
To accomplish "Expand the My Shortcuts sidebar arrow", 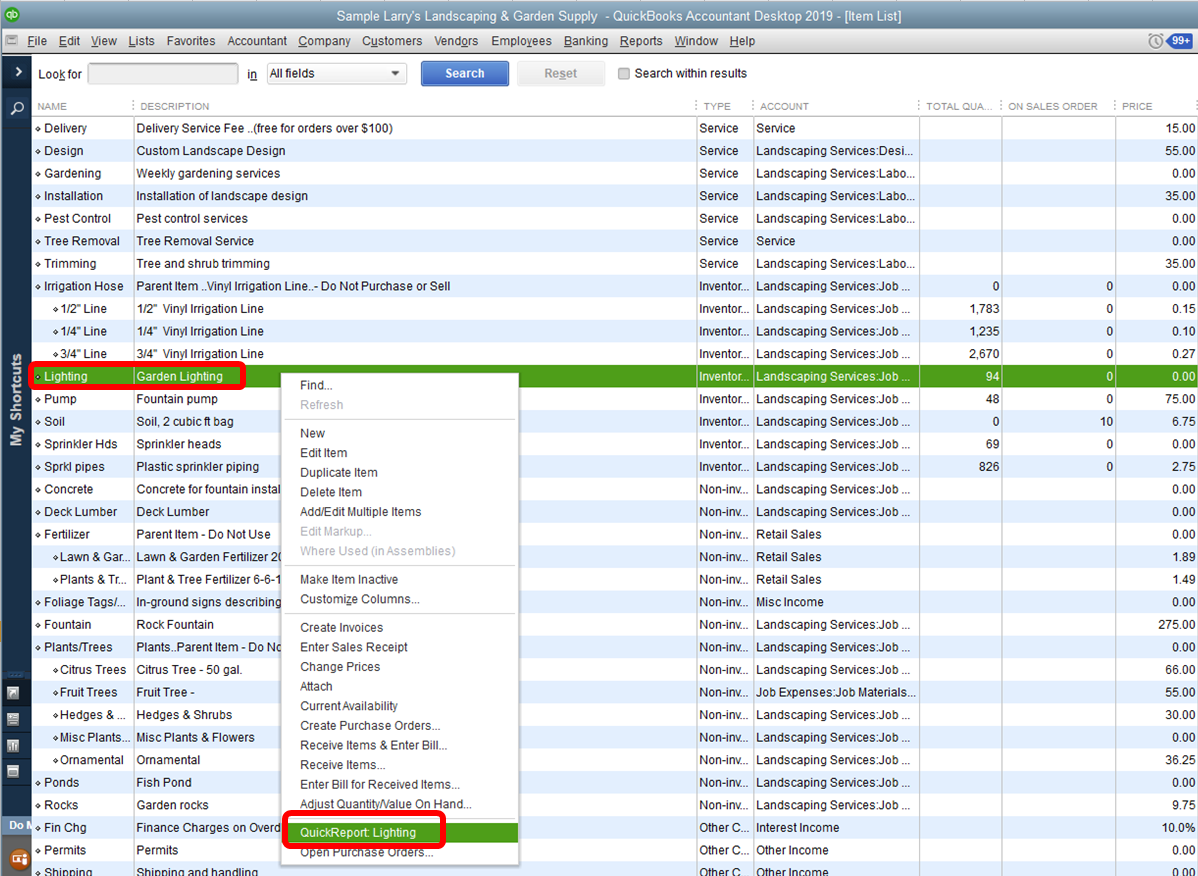I will point(17,72).
